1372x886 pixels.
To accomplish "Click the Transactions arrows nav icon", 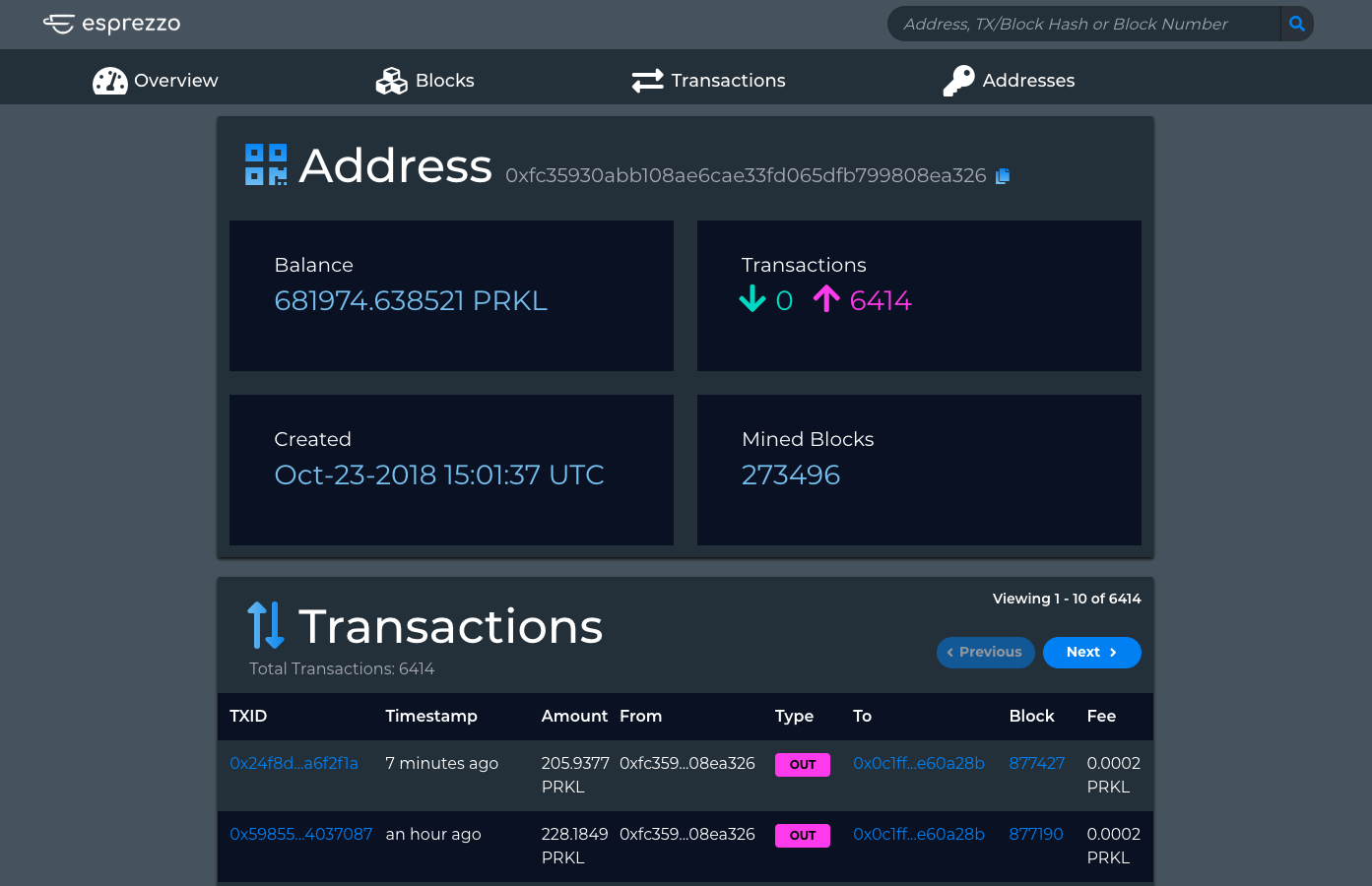I will (x=648, y=81).
